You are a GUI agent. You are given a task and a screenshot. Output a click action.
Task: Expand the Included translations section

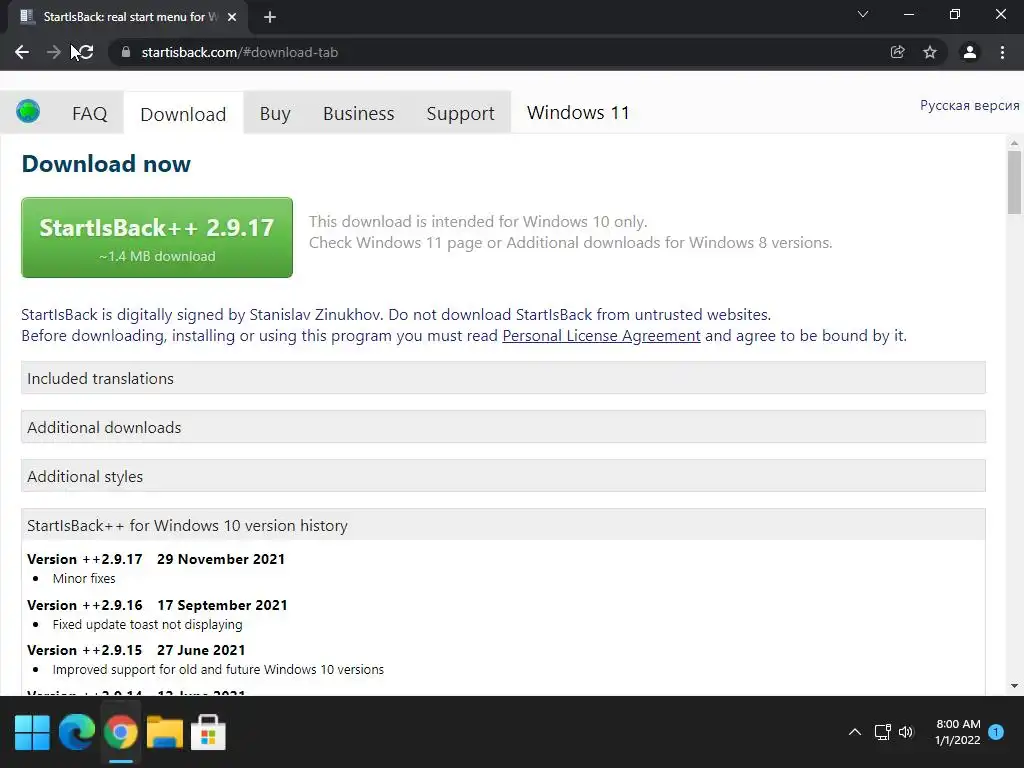(503, 378)
